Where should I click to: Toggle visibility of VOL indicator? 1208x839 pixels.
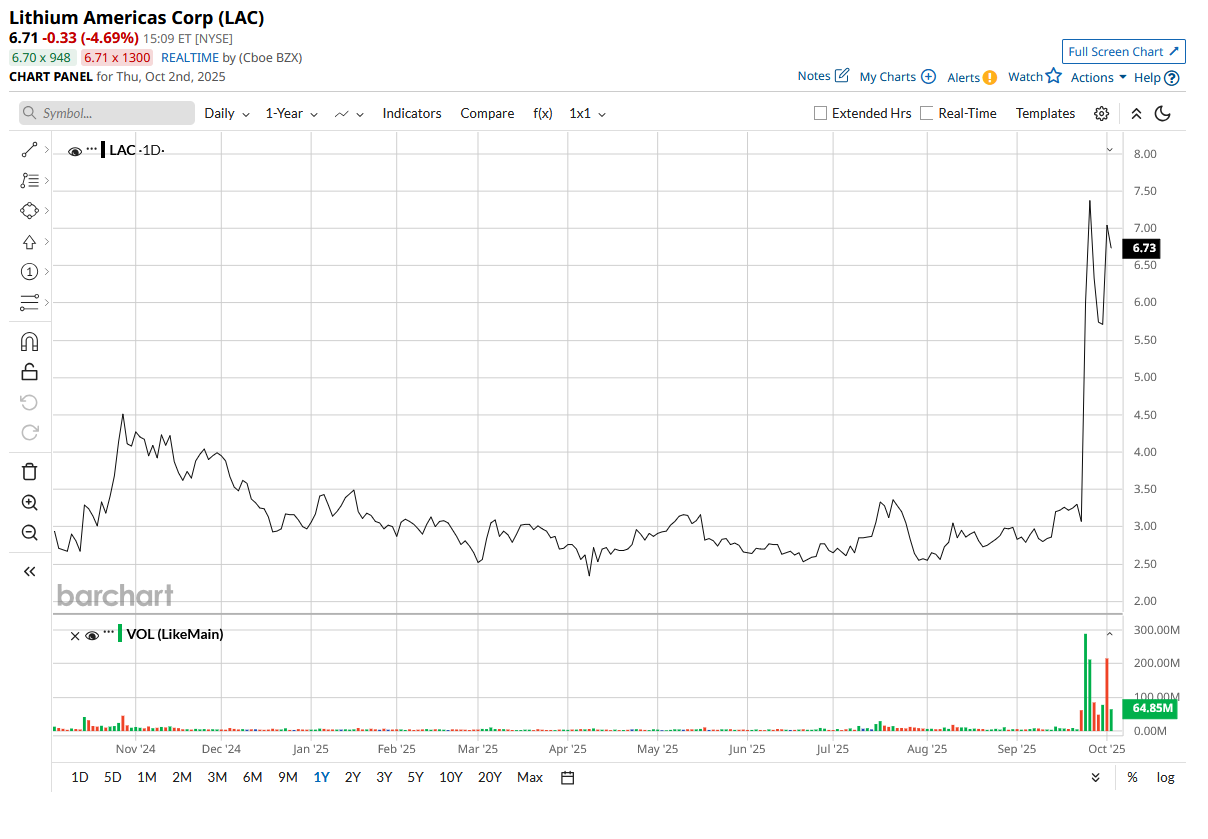point(92,635)
